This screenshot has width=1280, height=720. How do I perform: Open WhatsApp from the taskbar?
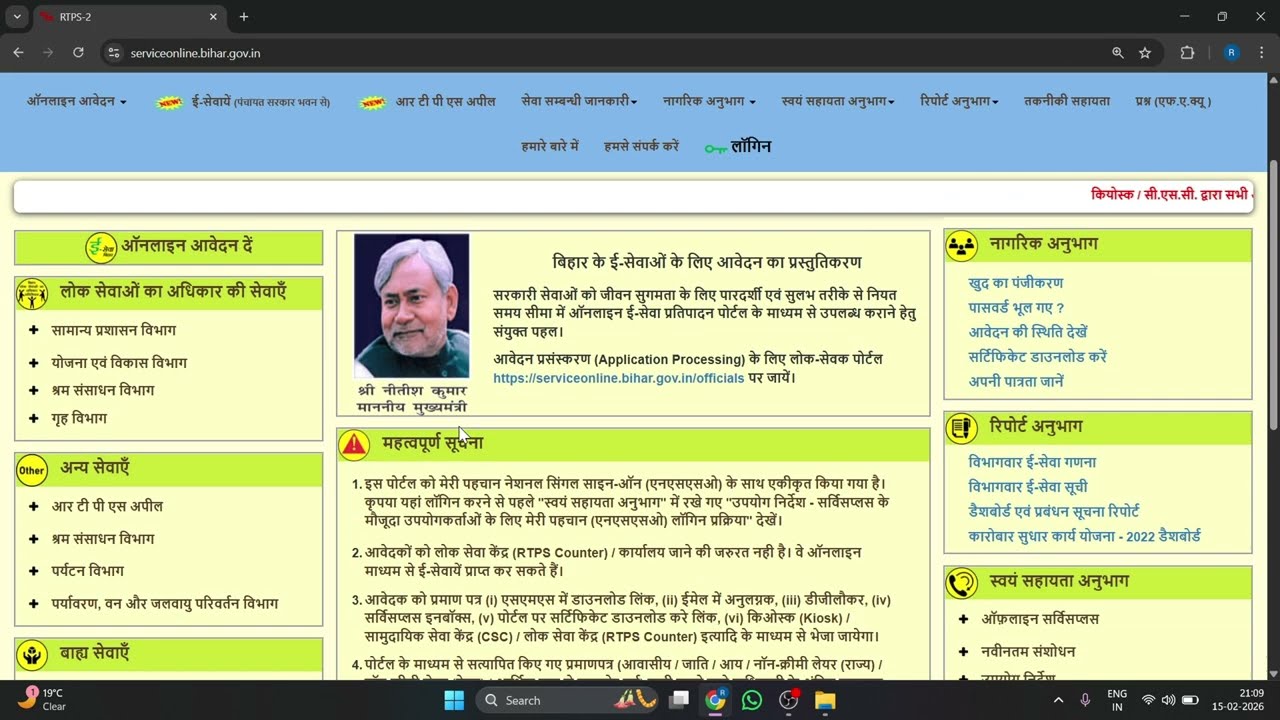pos(752,700)
